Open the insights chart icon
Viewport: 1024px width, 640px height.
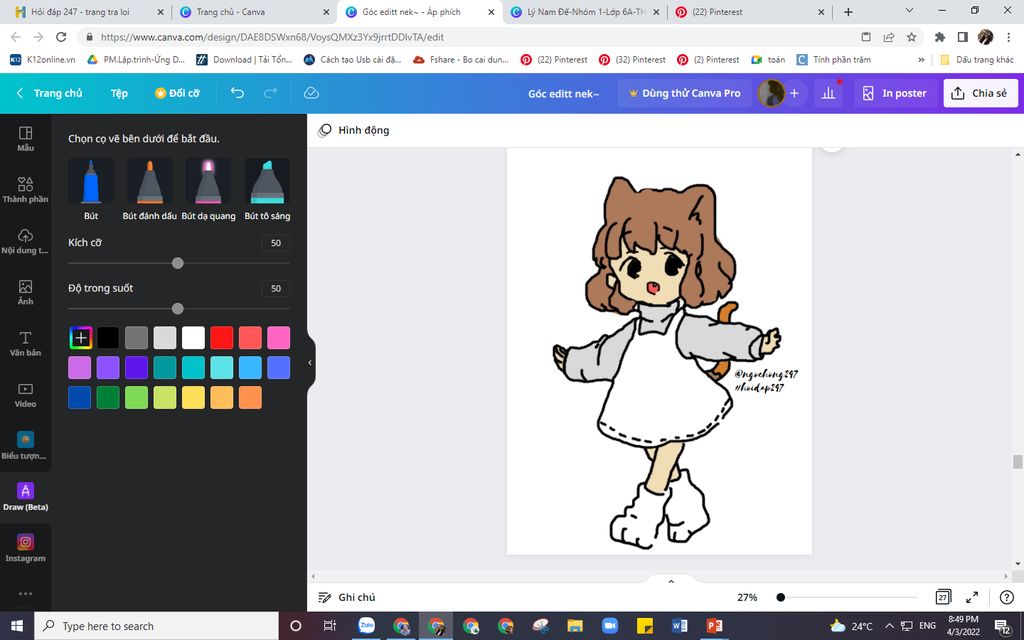pos(829,93)
